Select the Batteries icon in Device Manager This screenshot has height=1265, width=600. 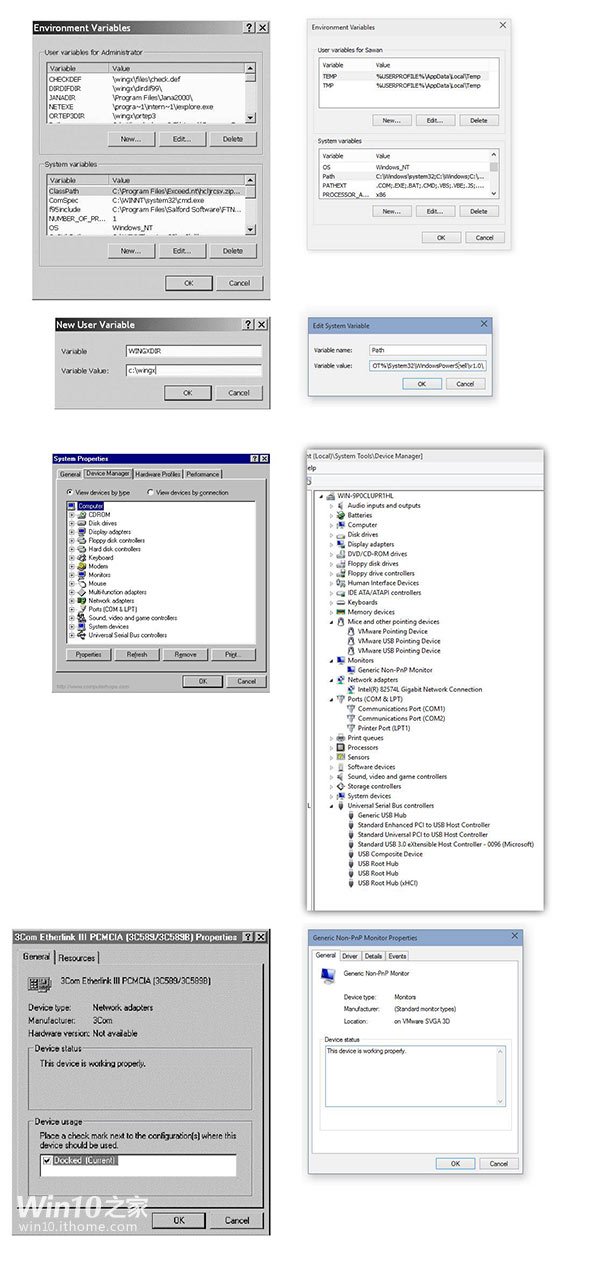click(x=341, y=515)
